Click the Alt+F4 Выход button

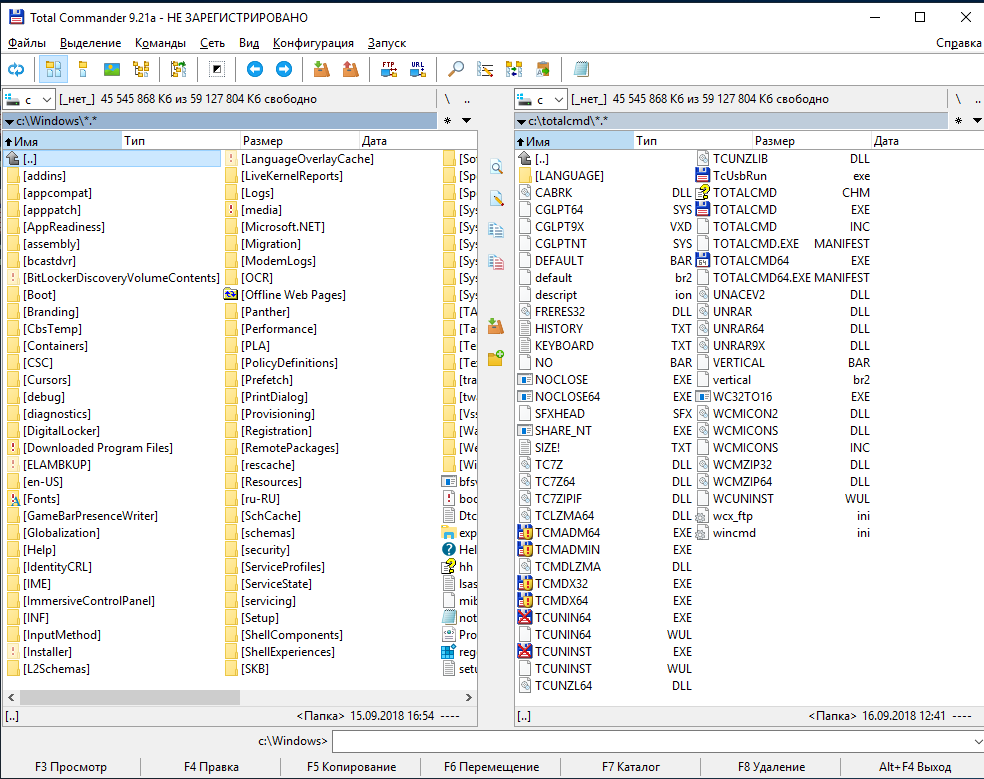914,767
